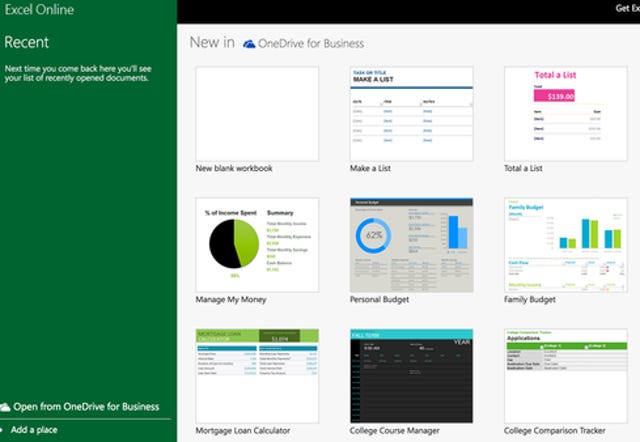Viewport: 640px width, 442px height.
Task: Select the College Course Manager template thumbnail
Action: pyautogui.click(x=411, y=376)
